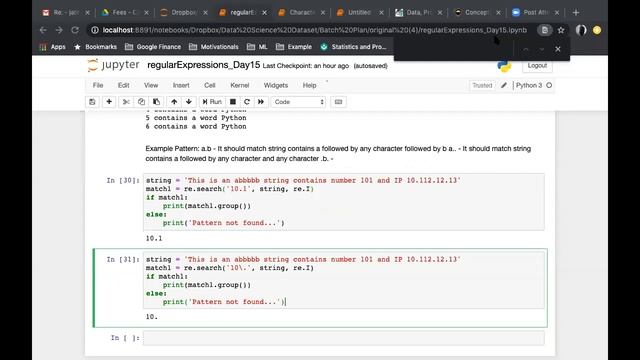Click inside code cell In [31]
Image resolution: width=640 pixels, height=360 pixels.
tap(344, 280)
